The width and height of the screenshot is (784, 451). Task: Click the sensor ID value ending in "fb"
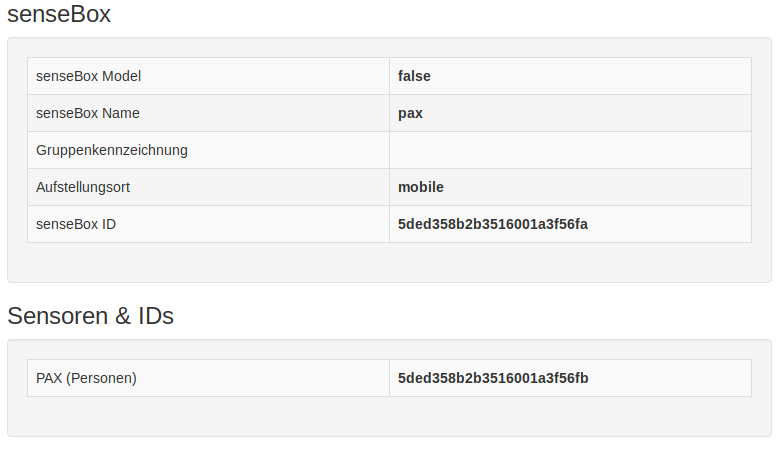tap(493, 378)
